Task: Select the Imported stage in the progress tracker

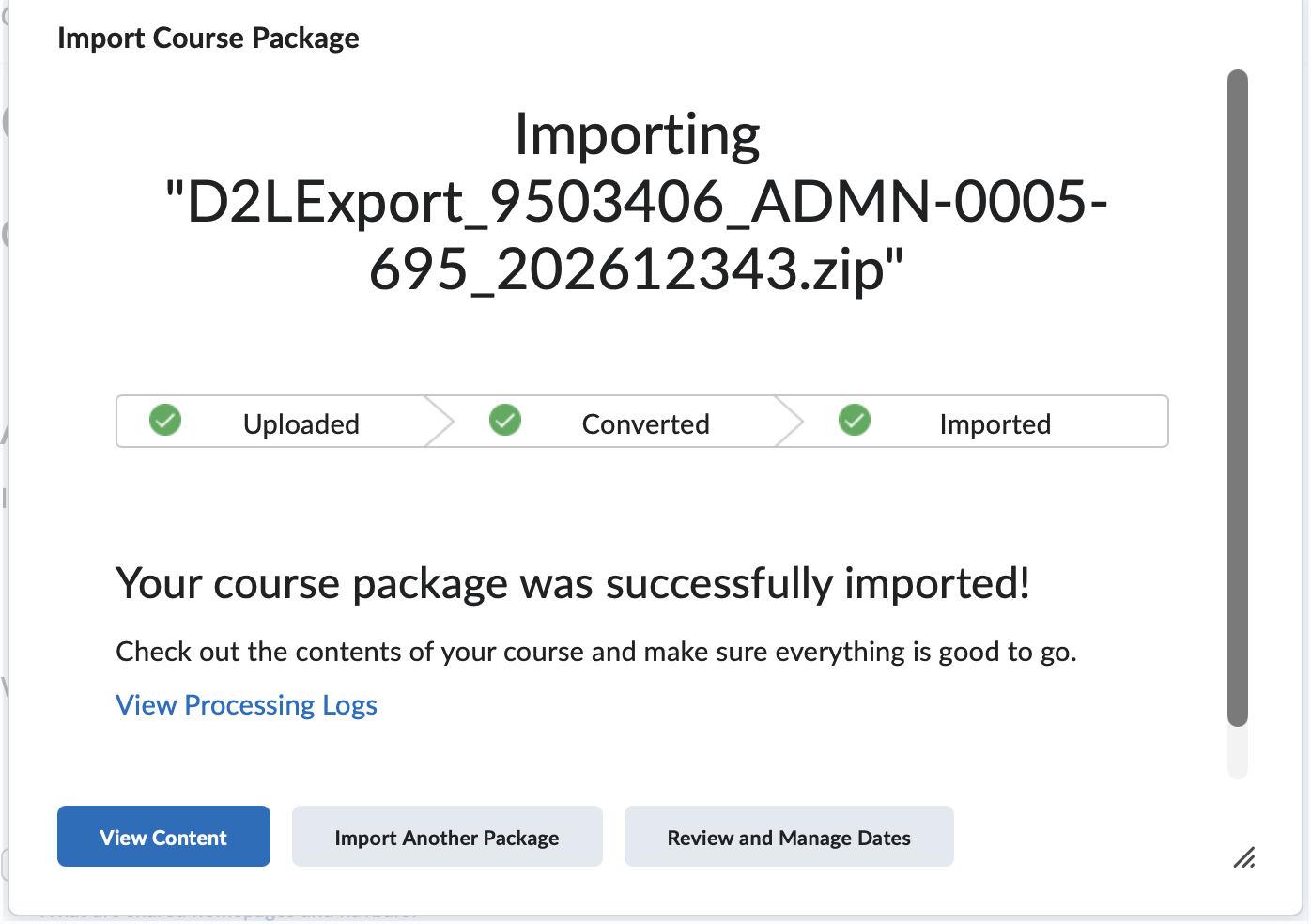Action: click(995, 423)
